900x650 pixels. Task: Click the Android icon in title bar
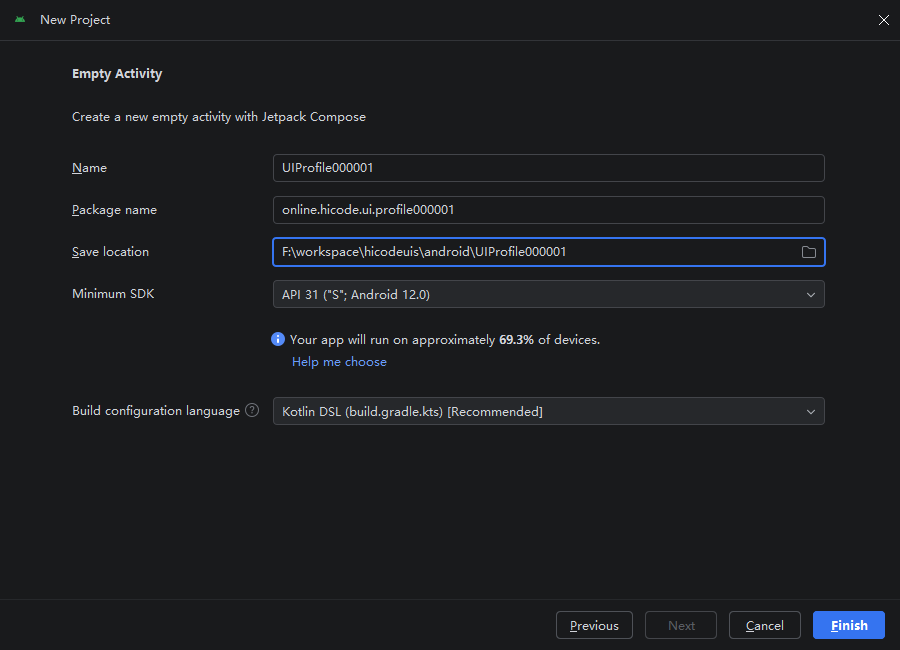(20, 20)
